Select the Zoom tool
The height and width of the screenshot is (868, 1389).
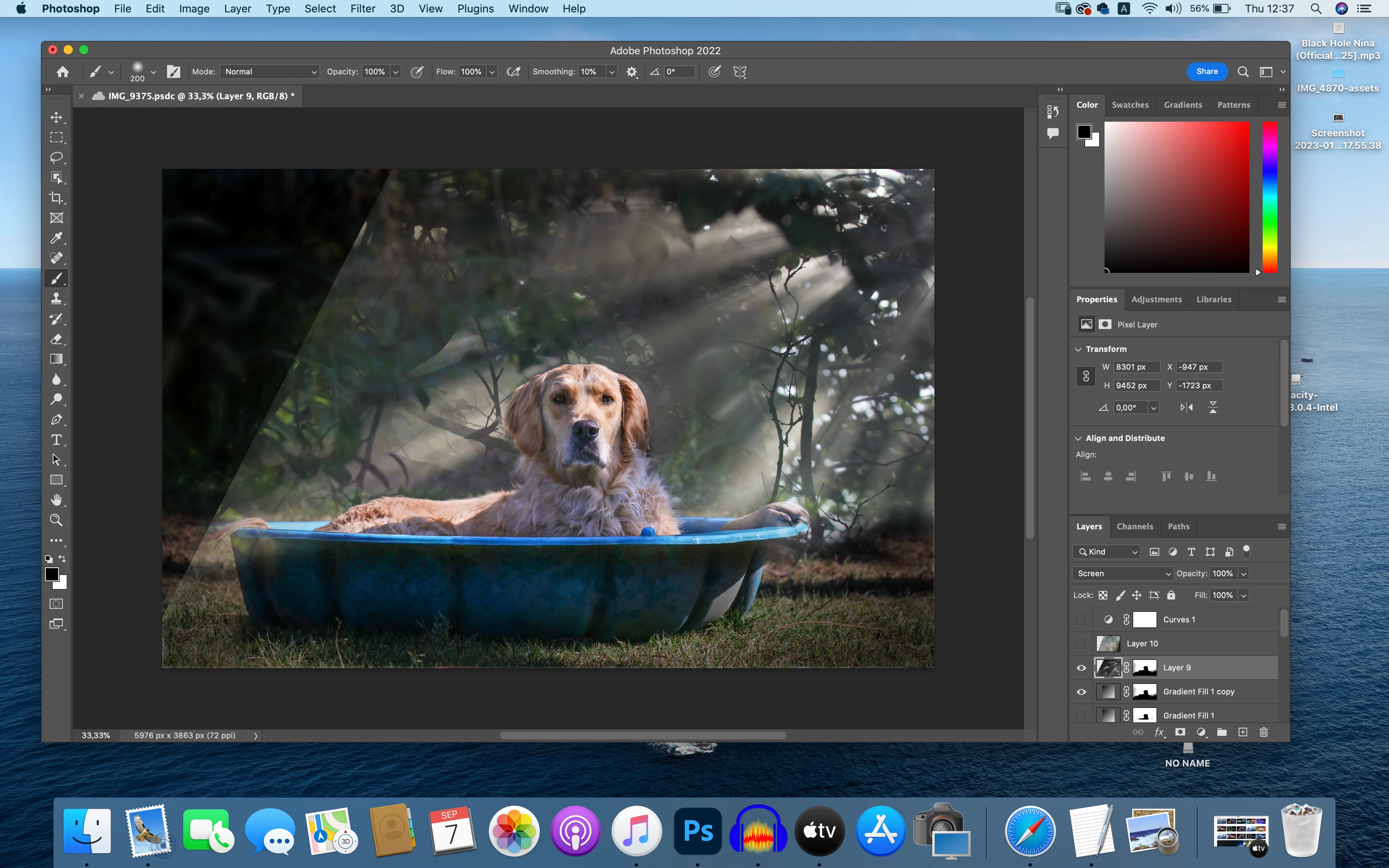pyautogui.click(x=56, y=520)
